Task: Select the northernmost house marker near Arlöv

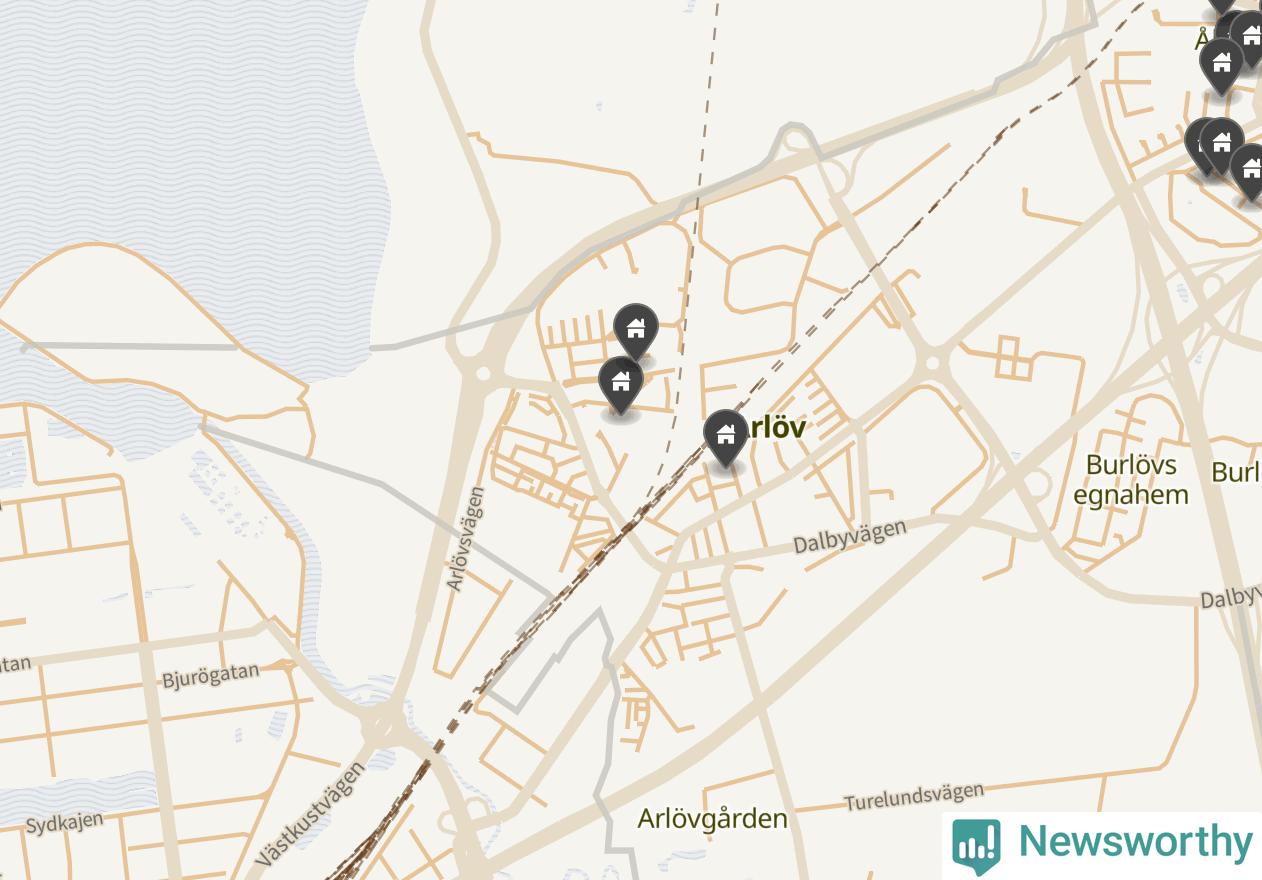Action: click(635, 329)
